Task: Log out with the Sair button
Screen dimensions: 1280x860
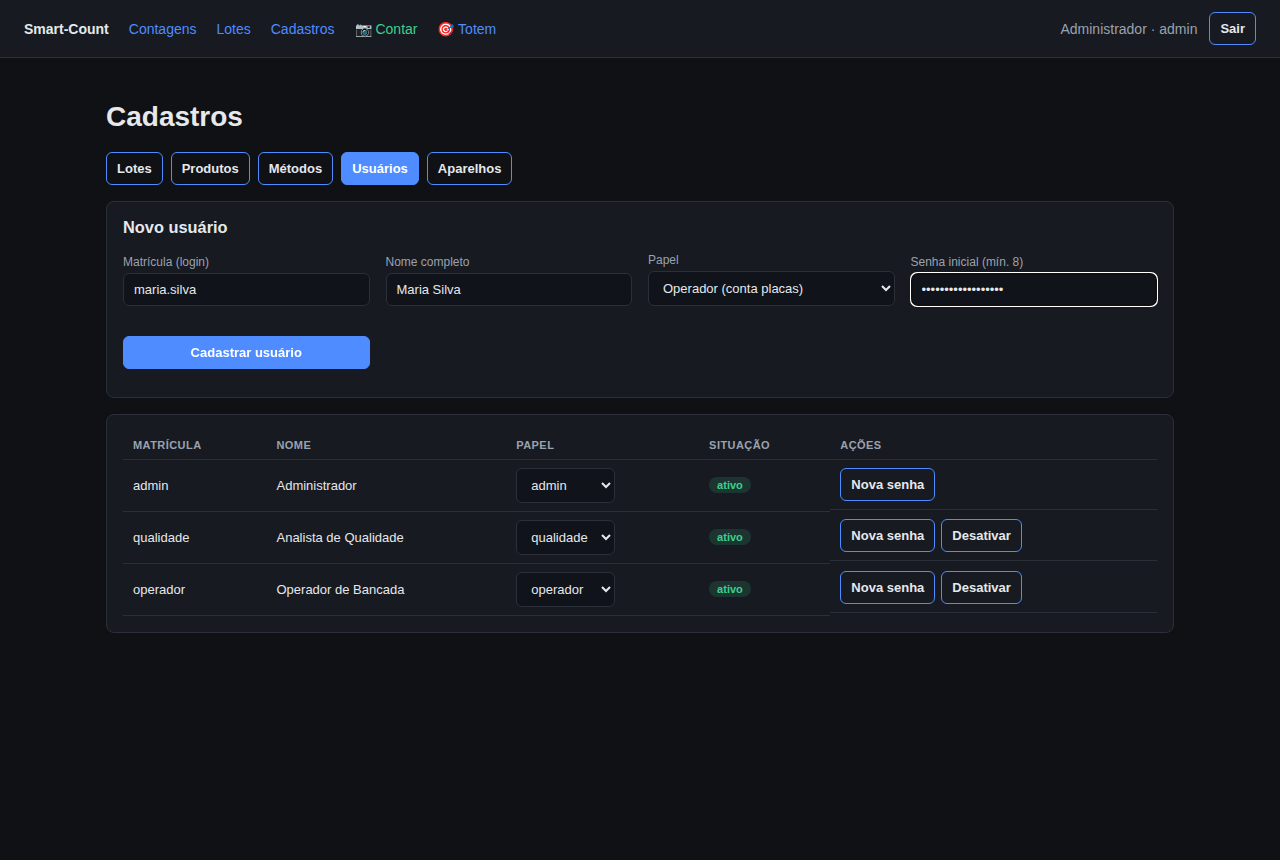Action: pyautogui.click(x=1232, y=28)
